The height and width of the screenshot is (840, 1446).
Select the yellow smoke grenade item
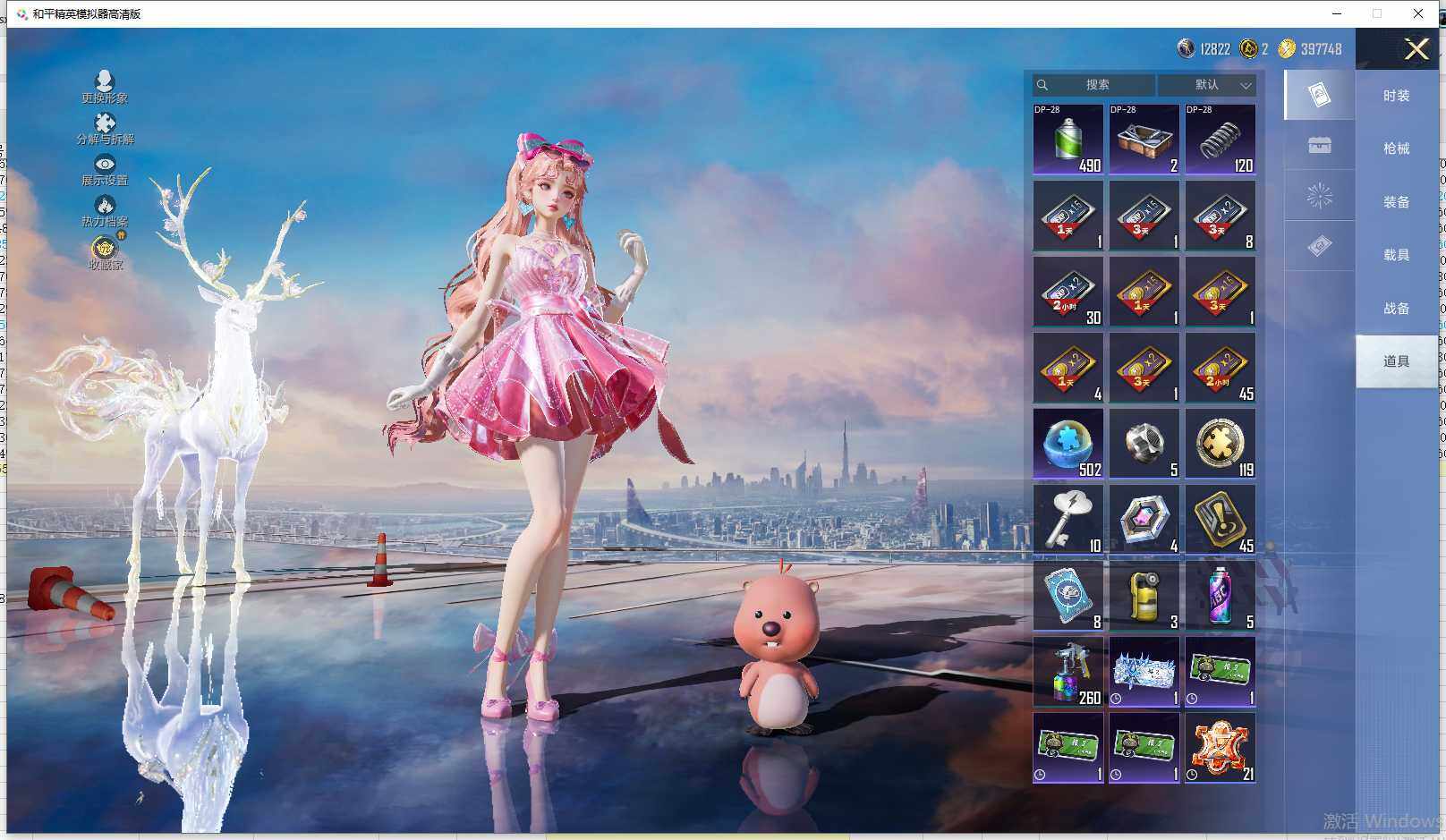1144,596
